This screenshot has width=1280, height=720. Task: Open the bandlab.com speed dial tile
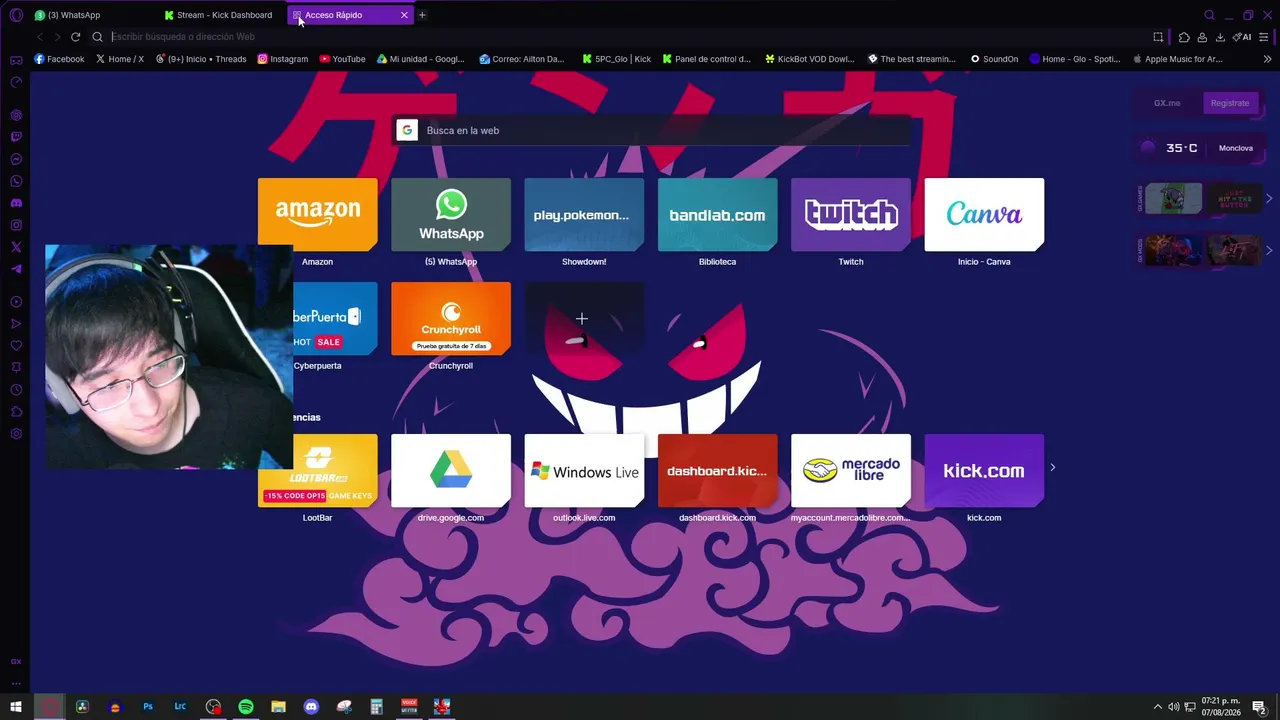[717, 214]
